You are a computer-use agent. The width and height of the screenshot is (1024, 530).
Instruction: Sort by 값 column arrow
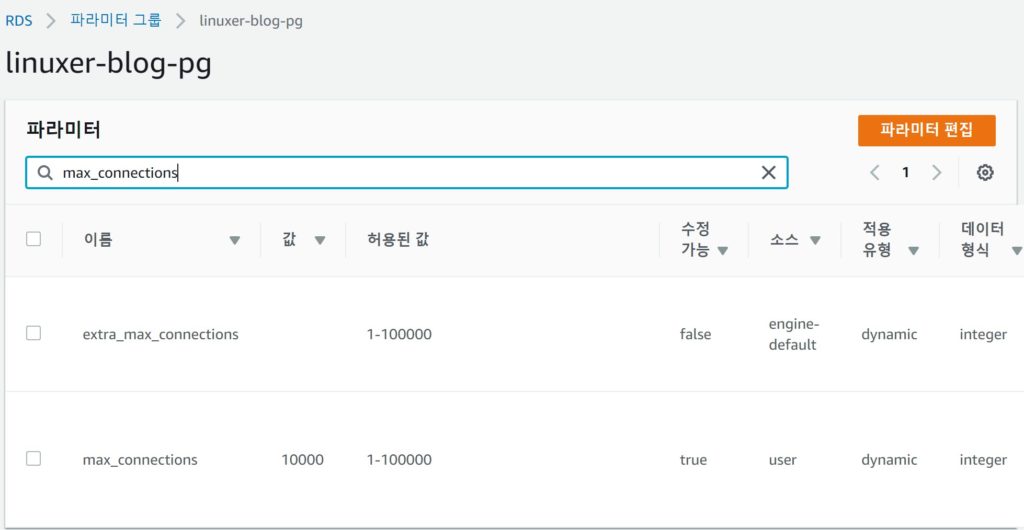pos(320,240)
